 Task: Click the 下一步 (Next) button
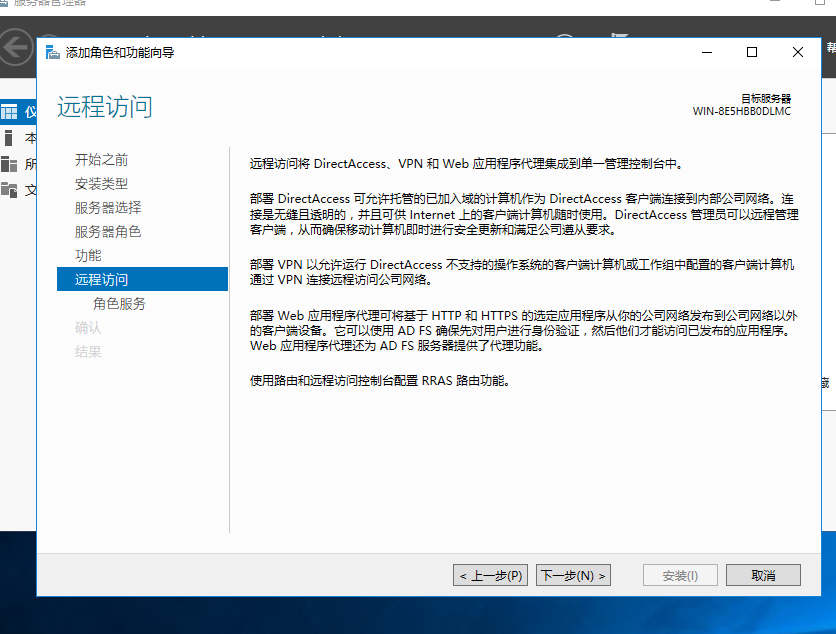(572, 575)
